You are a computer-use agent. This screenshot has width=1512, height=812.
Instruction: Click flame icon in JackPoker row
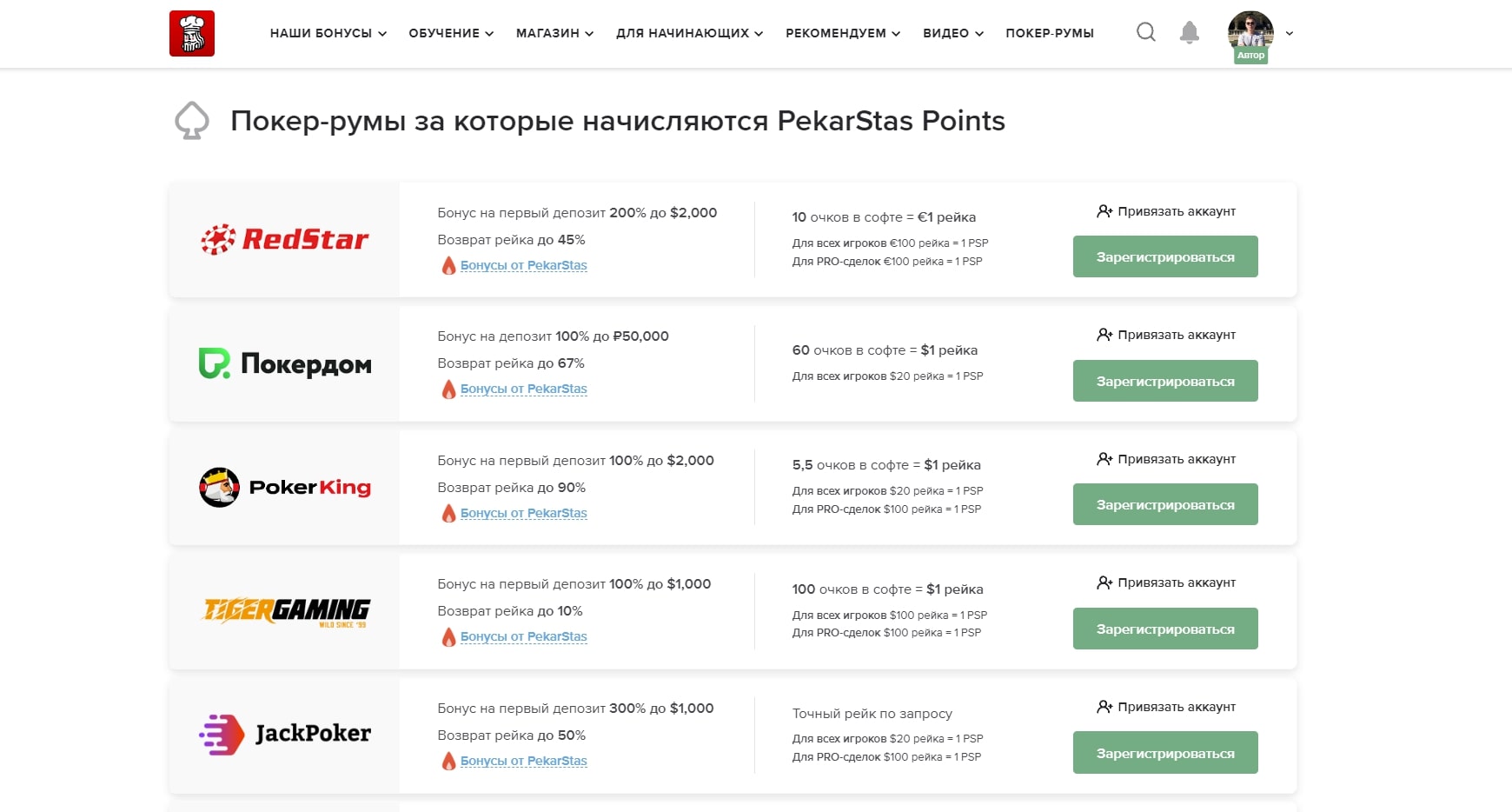point(448,761)
